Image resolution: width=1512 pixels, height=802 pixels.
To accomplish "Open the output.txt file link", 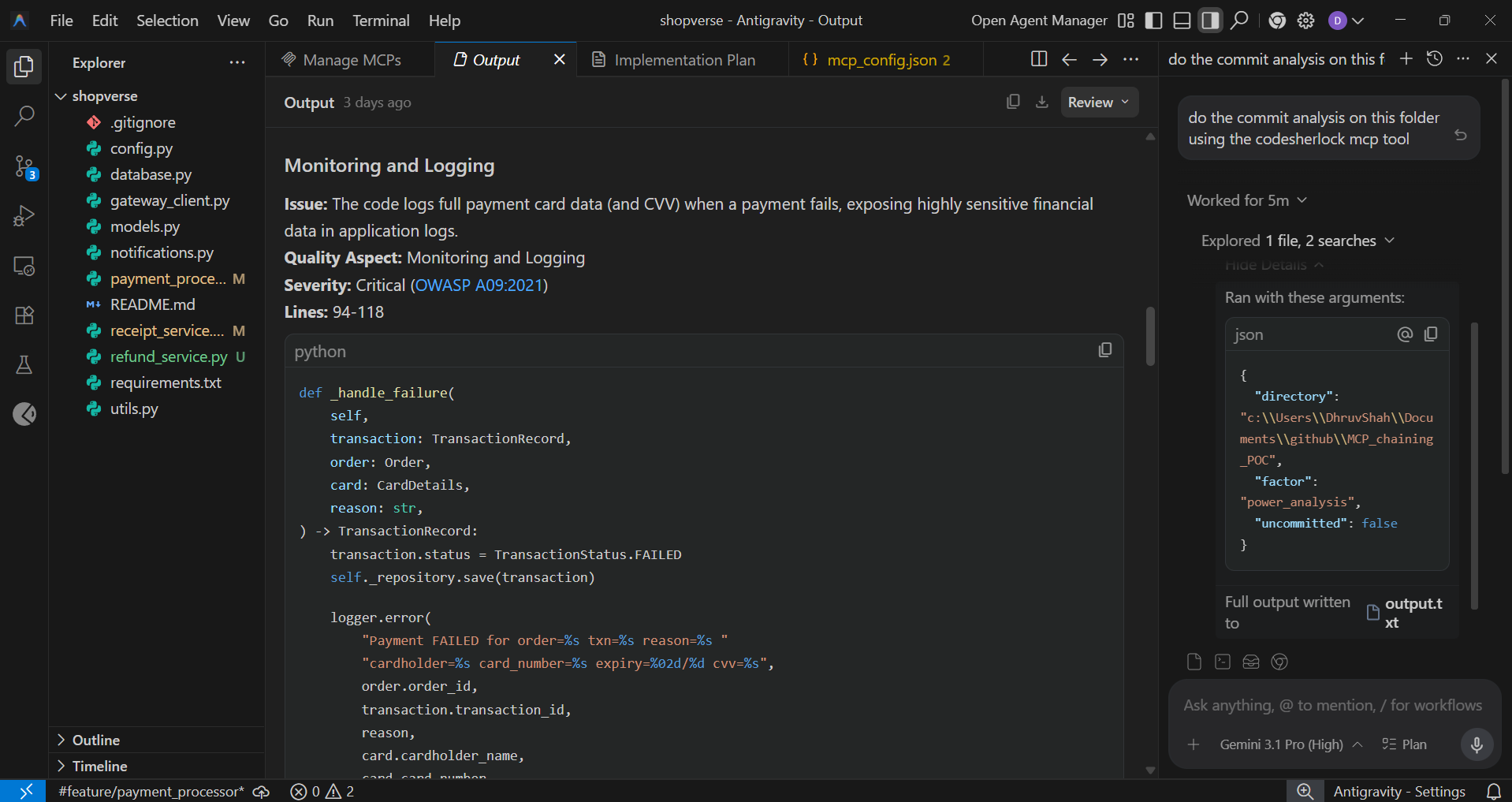I will (x=1406, y=613).
